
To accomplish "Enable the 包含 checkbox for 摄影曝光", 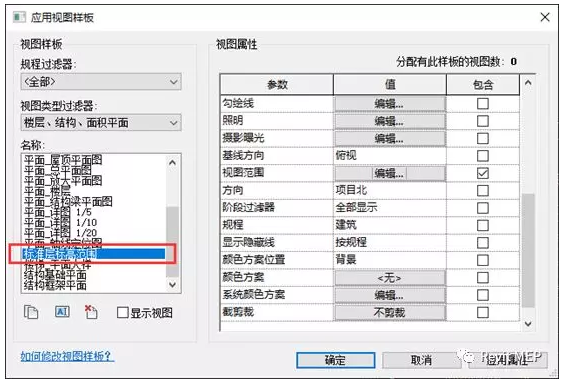I will click(x=482, y=138).
